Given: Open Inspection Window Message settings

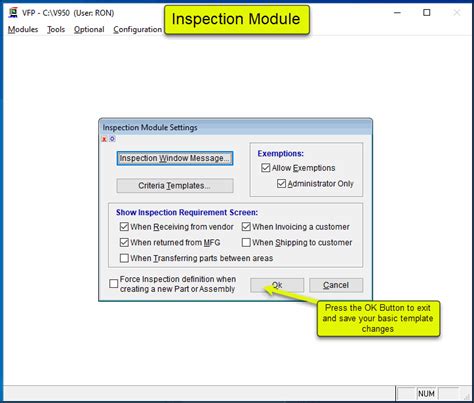Looking at the screenshot, I should click(x=175, y=158).
